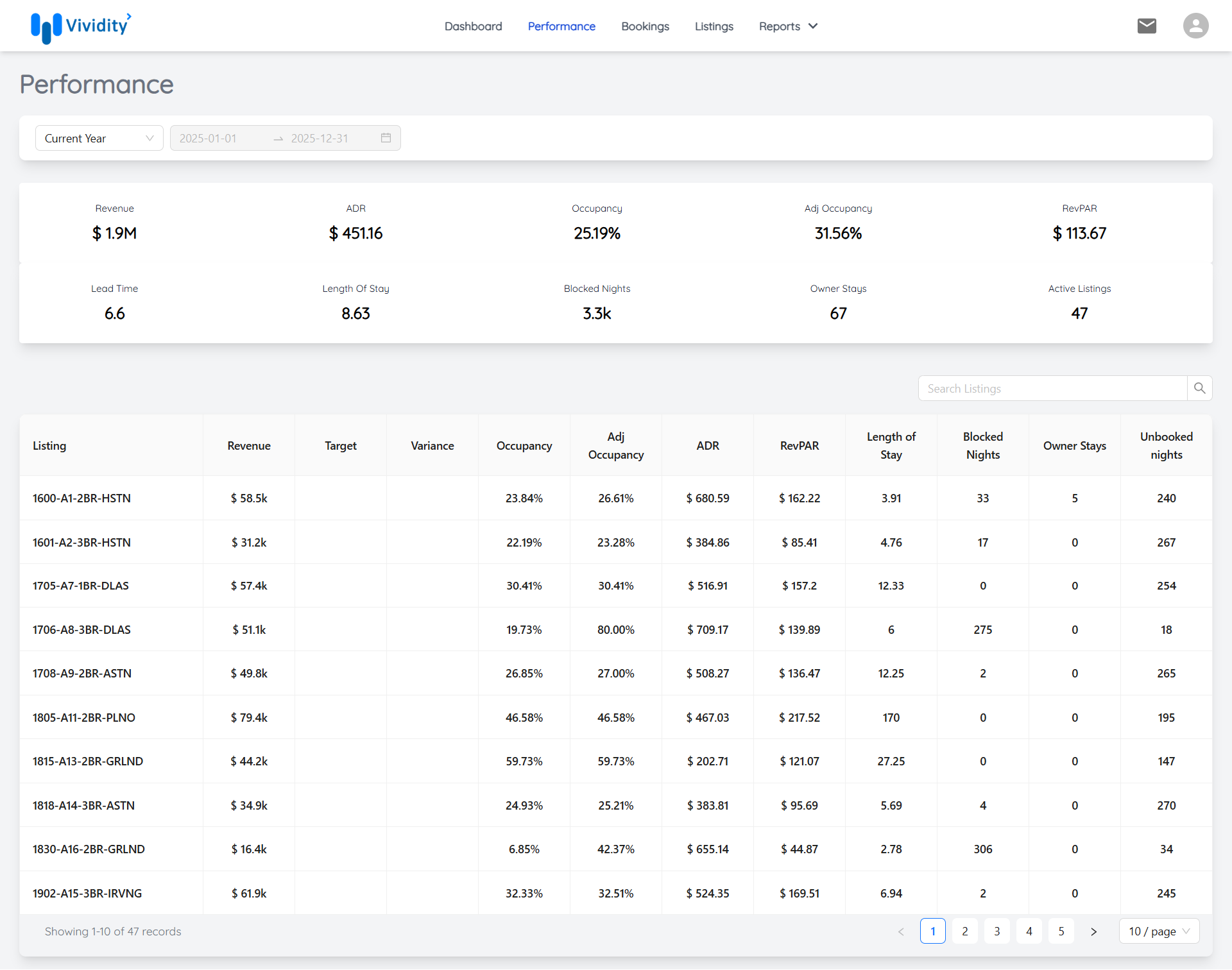The image size is (1232, 970).
Task: Click the search magnifier icon
Action: pos(1199,388)
